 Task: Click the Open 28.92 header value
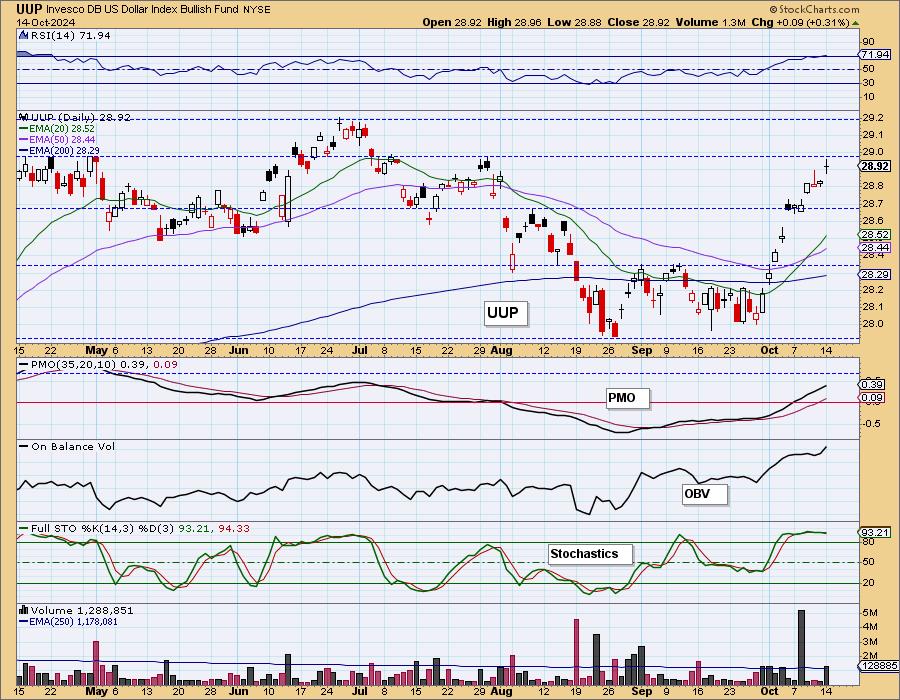(x=452, y=22)
